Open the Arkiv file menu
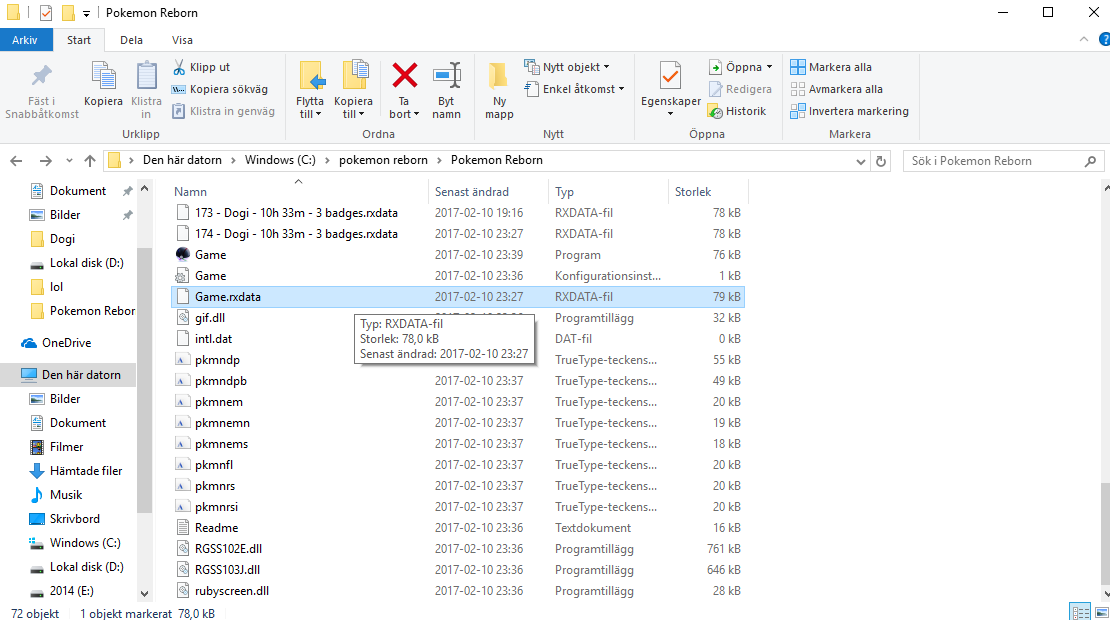 click(x=25, y=40)
